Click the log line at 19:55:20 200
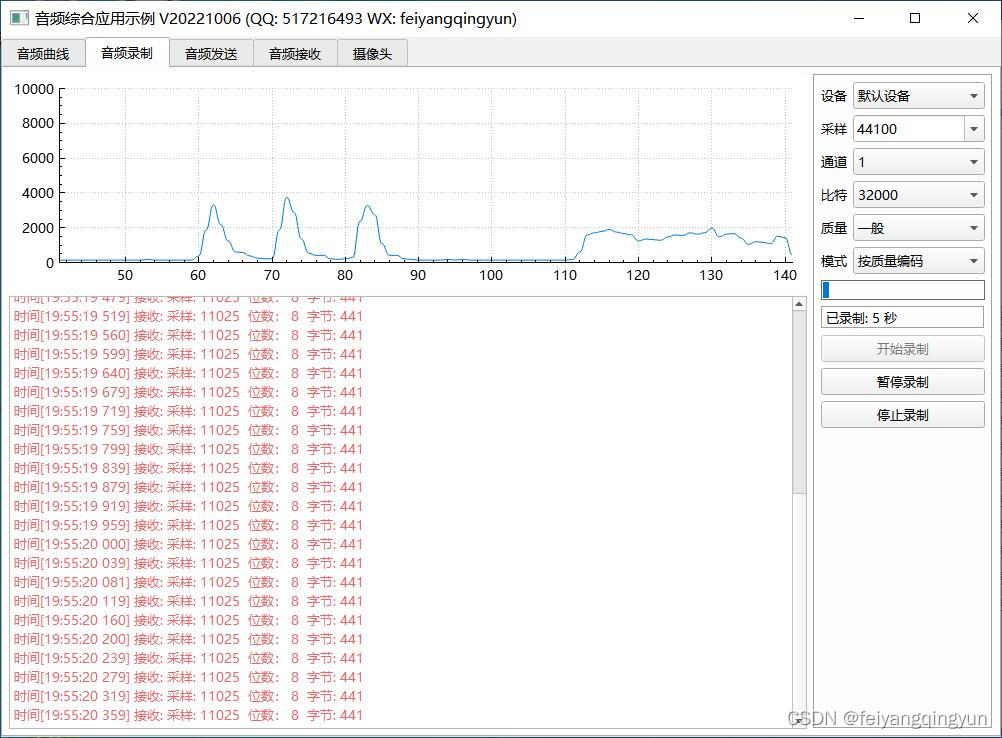The image size is (1002, 738). 189,640
